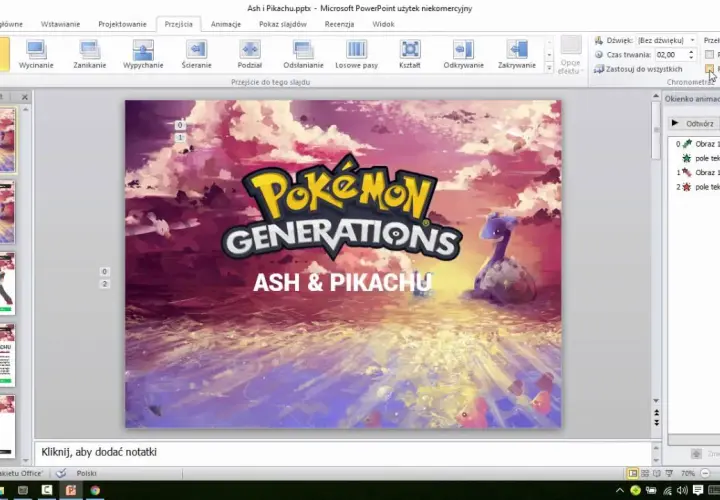
Task: Click the volume icon in system tray
Action: [x=682, y=490]
